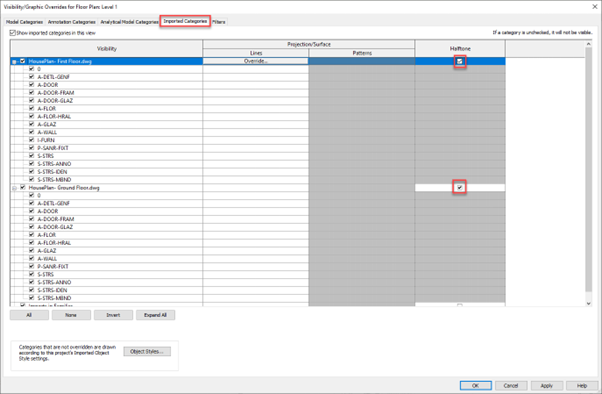Select A-FLOR-HRAL under Ground Floor.dwg

click(54, 243)
